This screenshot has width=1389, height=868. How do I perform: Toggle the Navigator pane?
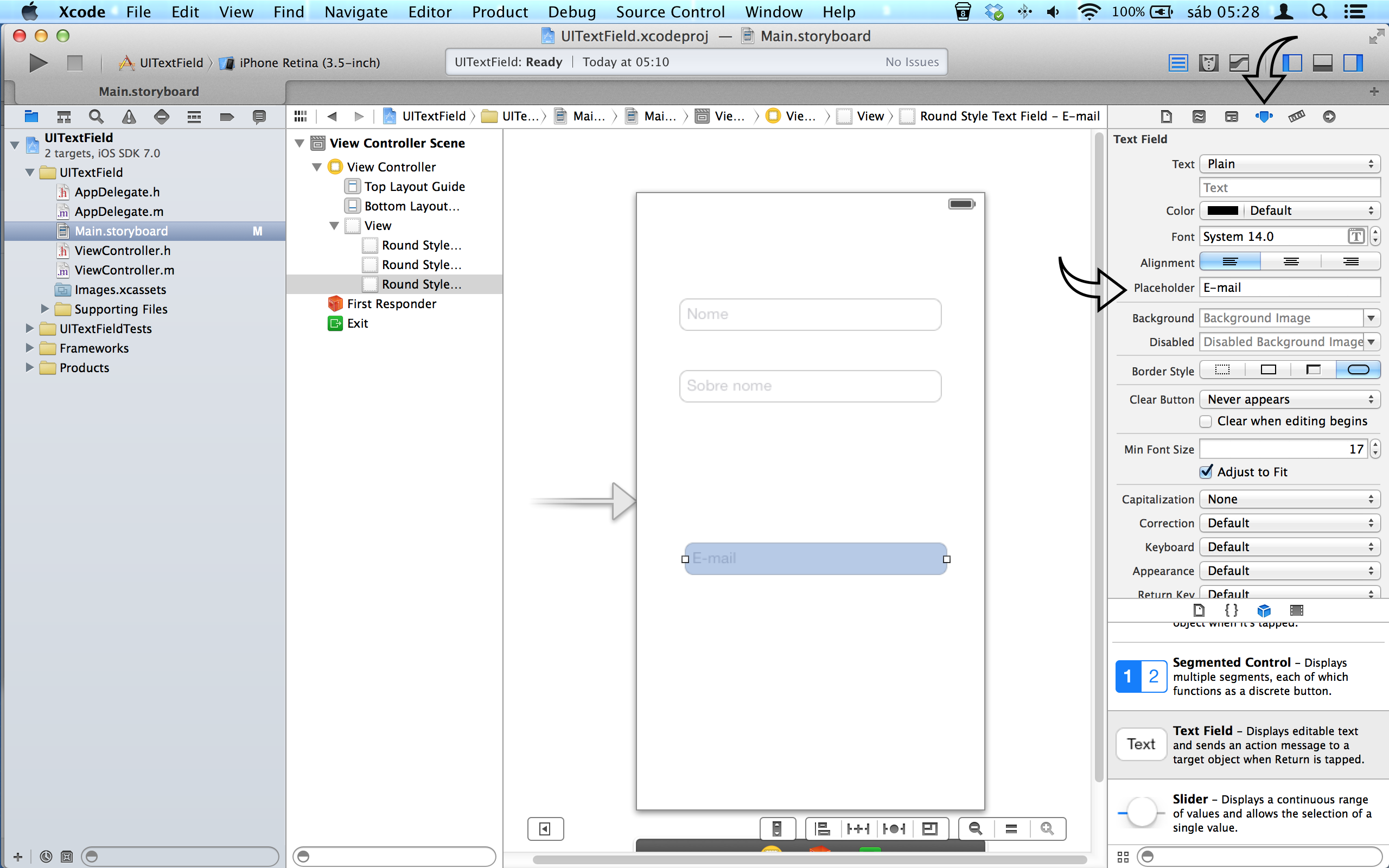pyautogui.click(x=1292, y=62)
